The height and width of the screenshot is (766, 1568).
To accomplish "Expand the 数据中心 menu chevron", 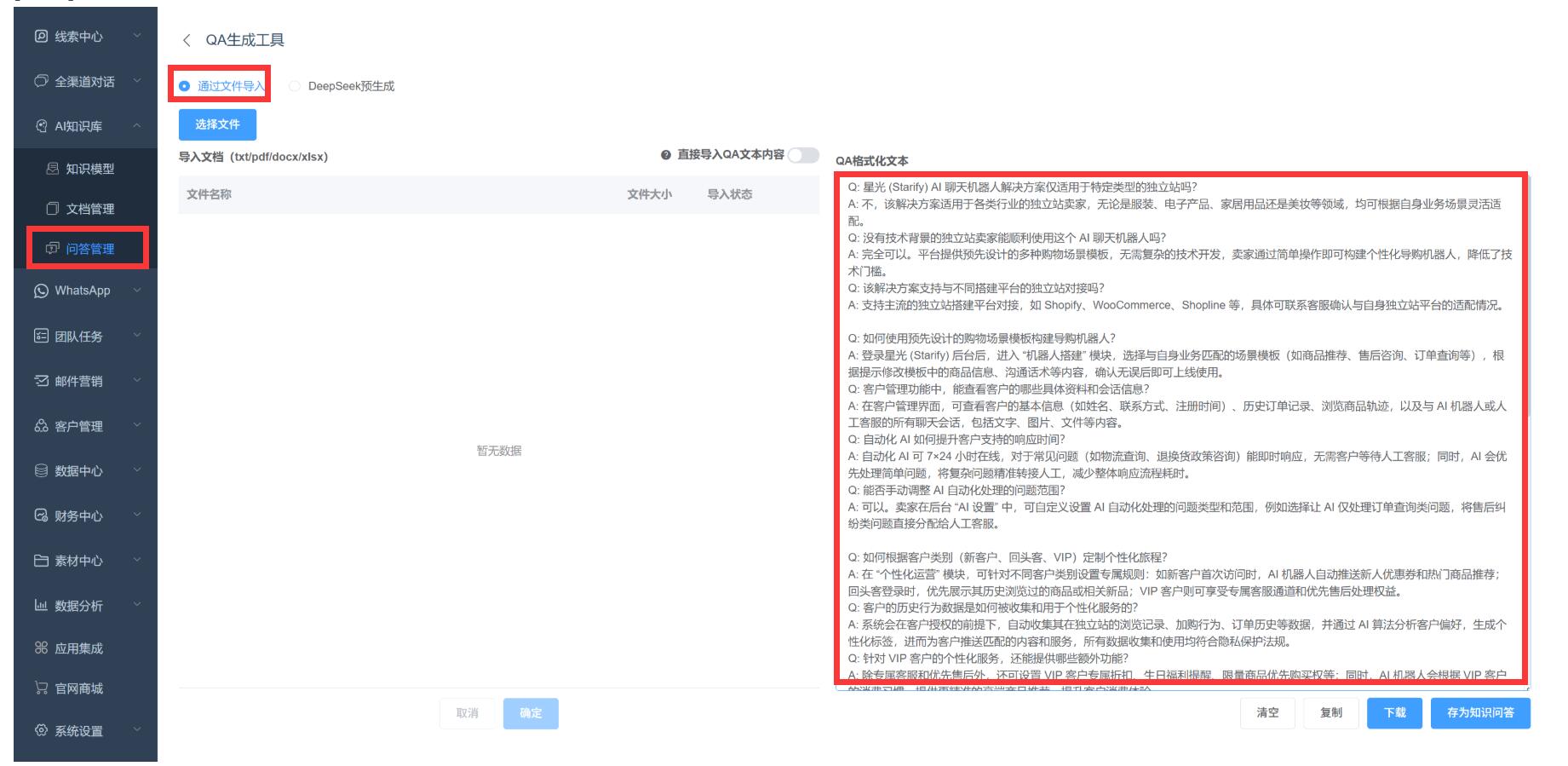I will 137,471.
